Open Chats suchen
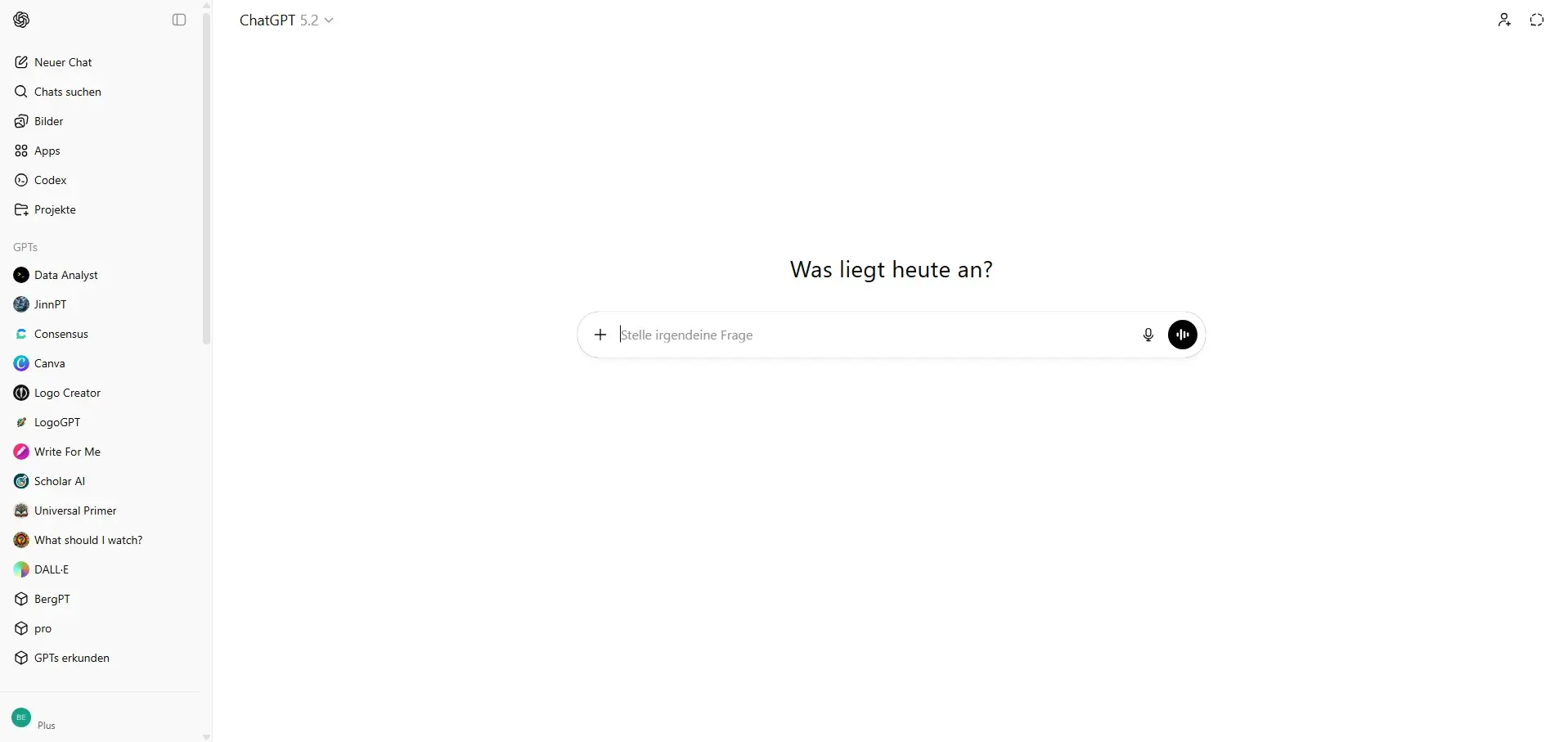This screenshot has width=1568, height=742. point(67,91)
